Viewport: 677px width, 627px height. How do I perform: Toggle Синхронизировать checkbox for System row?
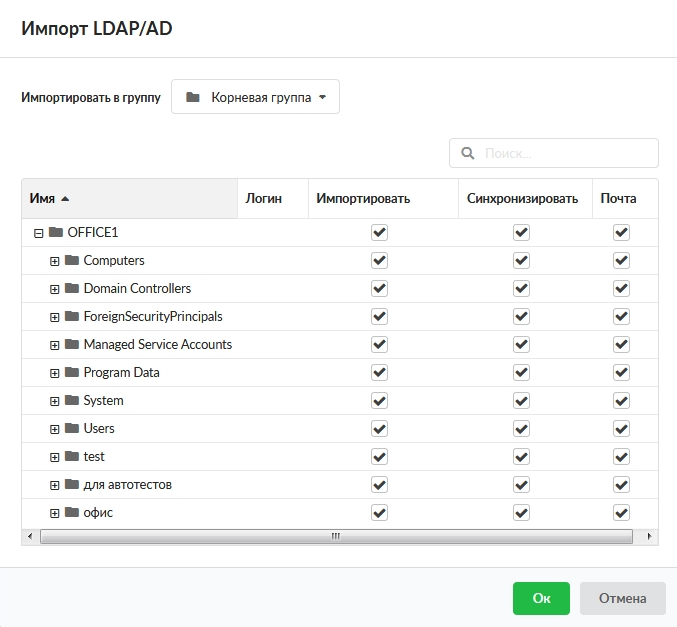coord(521,400)
